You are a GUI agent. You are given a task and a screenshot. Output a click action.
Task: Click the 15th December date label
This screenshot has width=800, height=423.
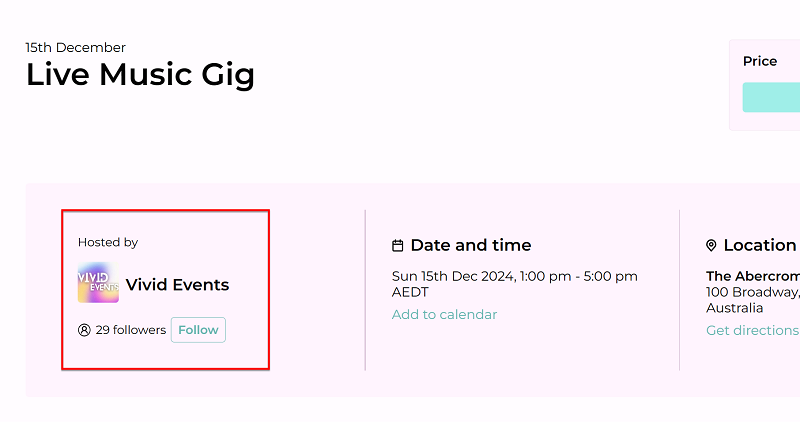tap(76, 47)
